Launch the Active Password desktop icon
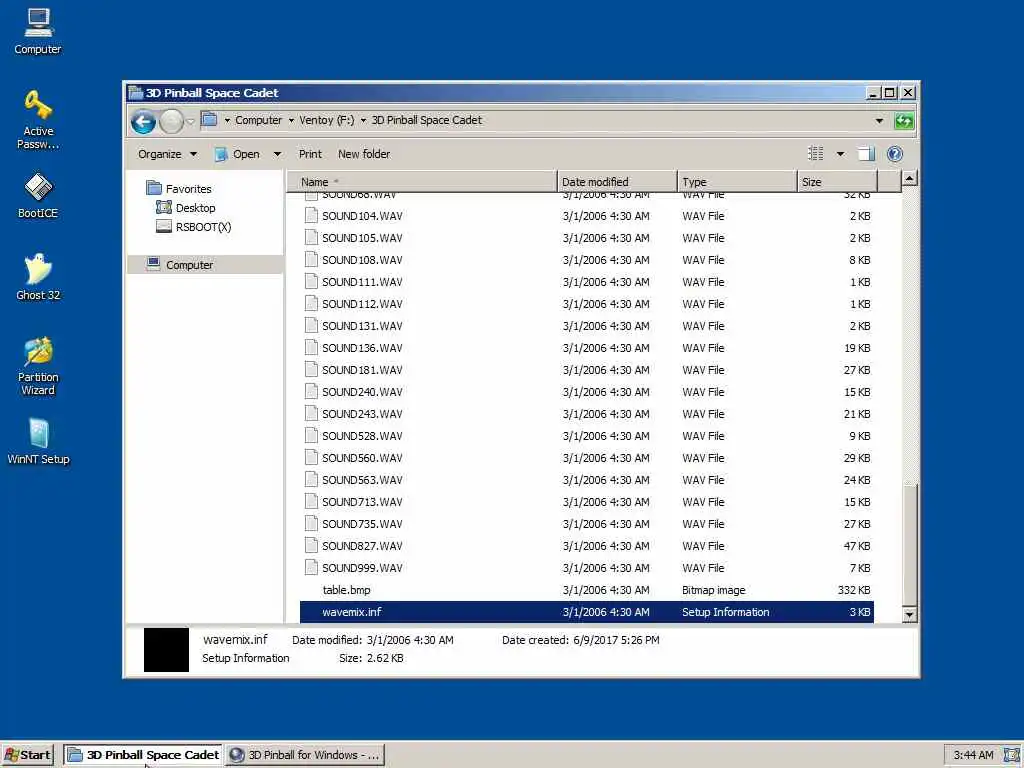1024x768 pixels. click(x=38, y=120)
